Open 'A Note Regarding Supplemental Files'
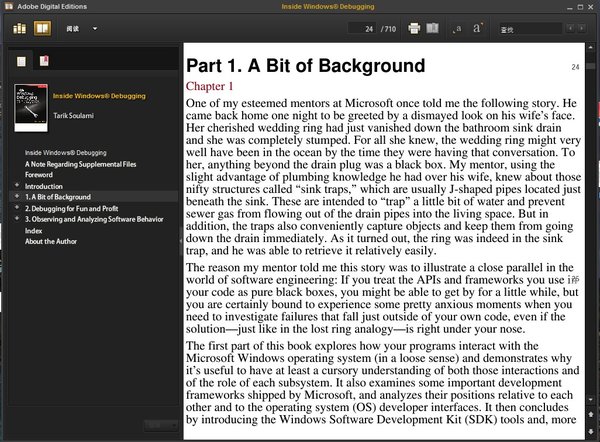The width and height of the screenshot is (600, 442). point(80,164)
